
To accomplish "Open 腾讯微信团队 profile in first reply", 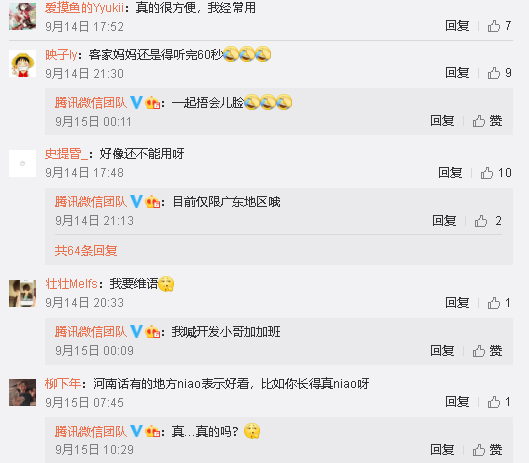I will tap(91, 103).
